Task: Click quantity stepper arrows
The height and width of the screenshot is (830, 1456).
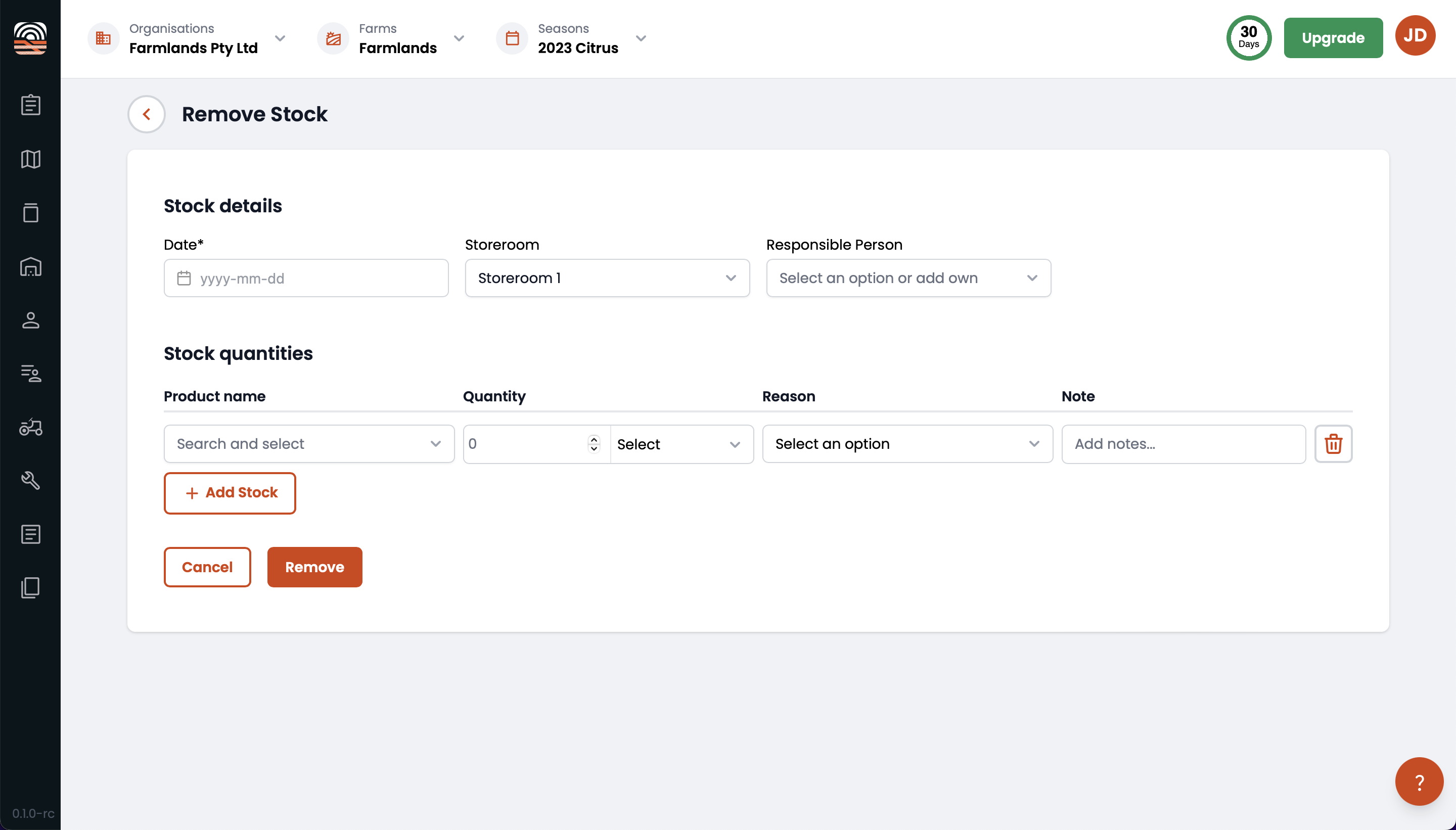Action: tap(594, 443)
